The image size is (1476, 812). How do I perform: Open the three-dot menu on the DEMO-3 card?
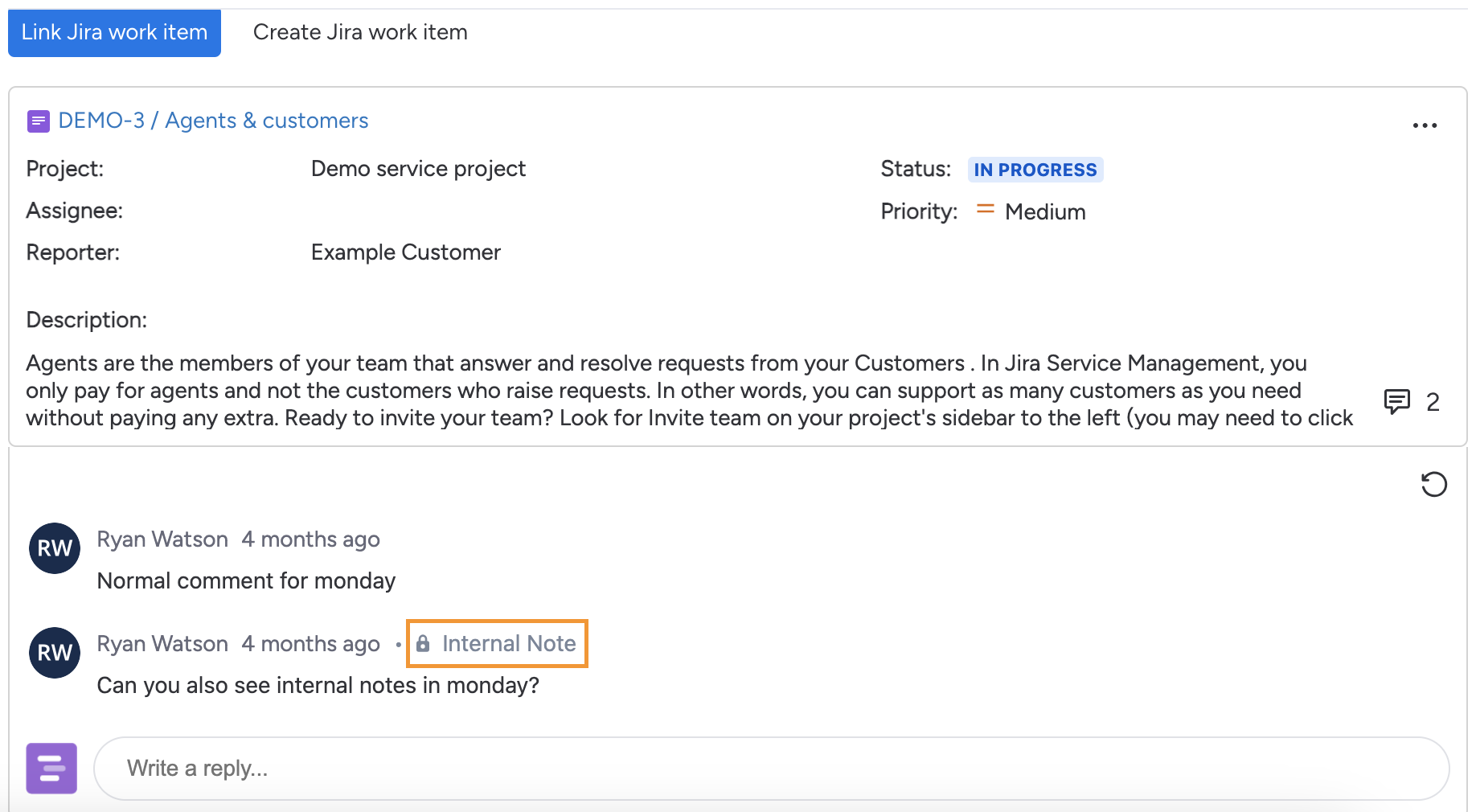[1425, 125]
